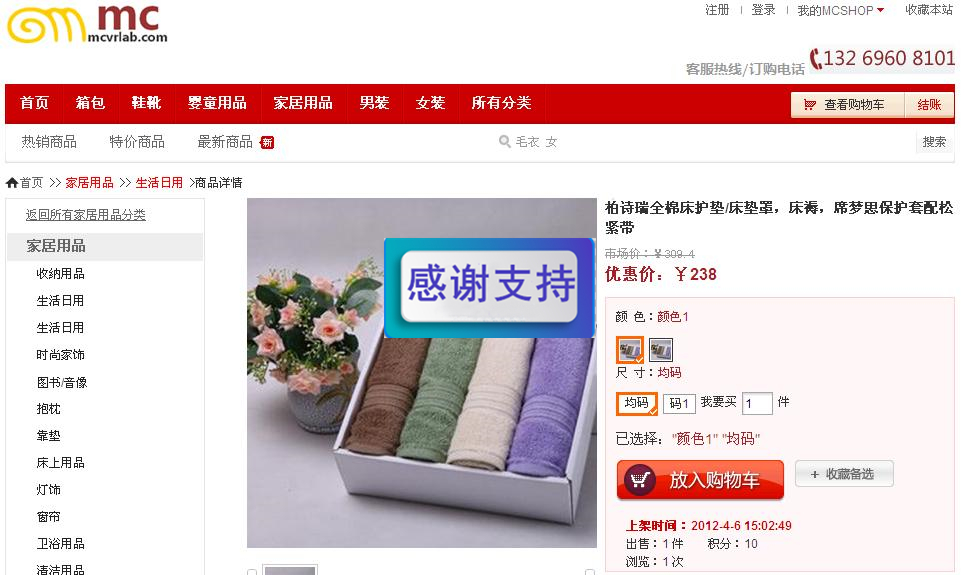Open the 床上用品 sidebar link

coord(61,463)
